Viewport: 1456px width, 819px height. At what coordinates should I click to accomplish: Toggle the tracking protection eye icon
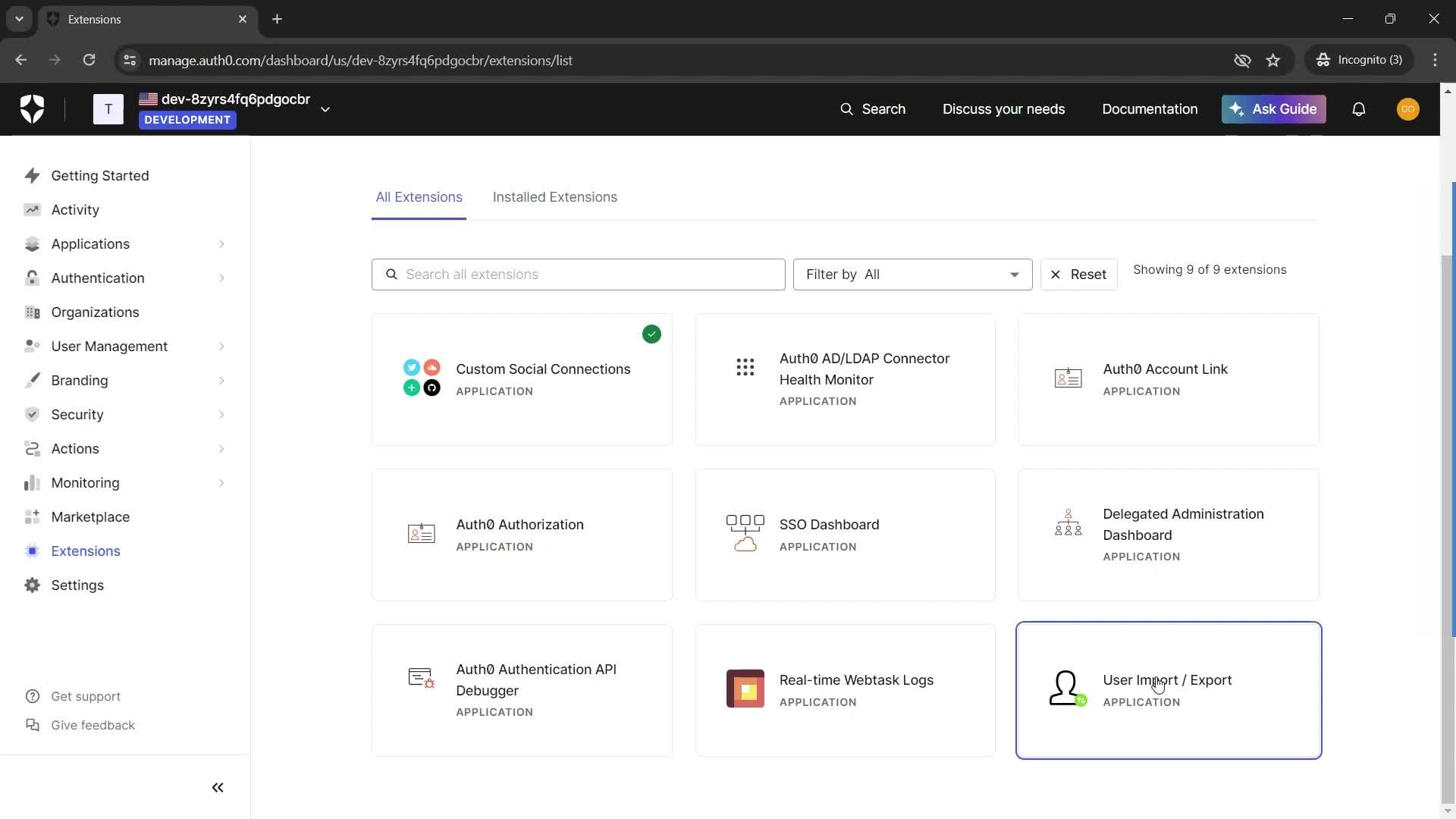point(1242,61)
